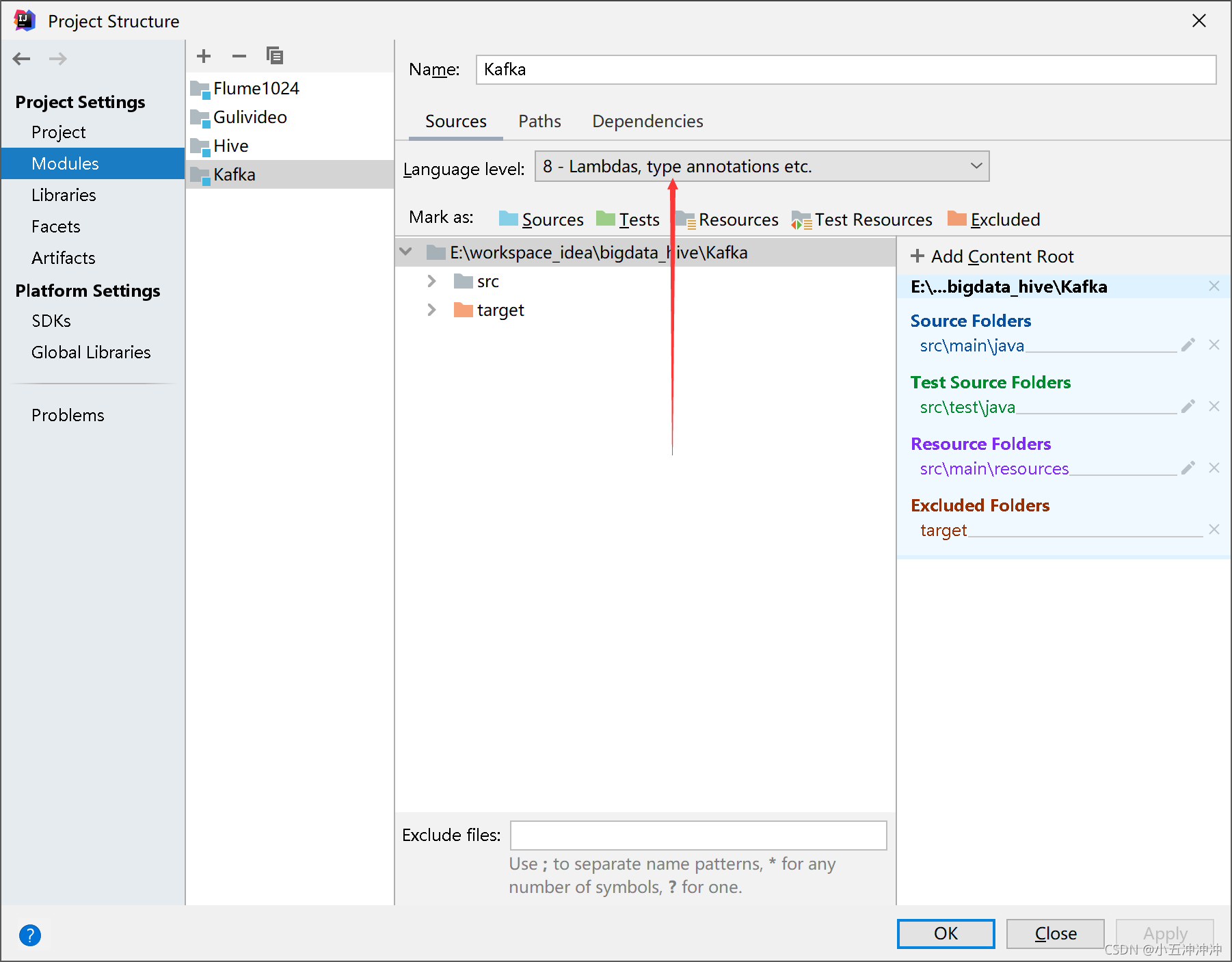
Task: Open the Language level dropdown
Action: [x=762, y=166]
